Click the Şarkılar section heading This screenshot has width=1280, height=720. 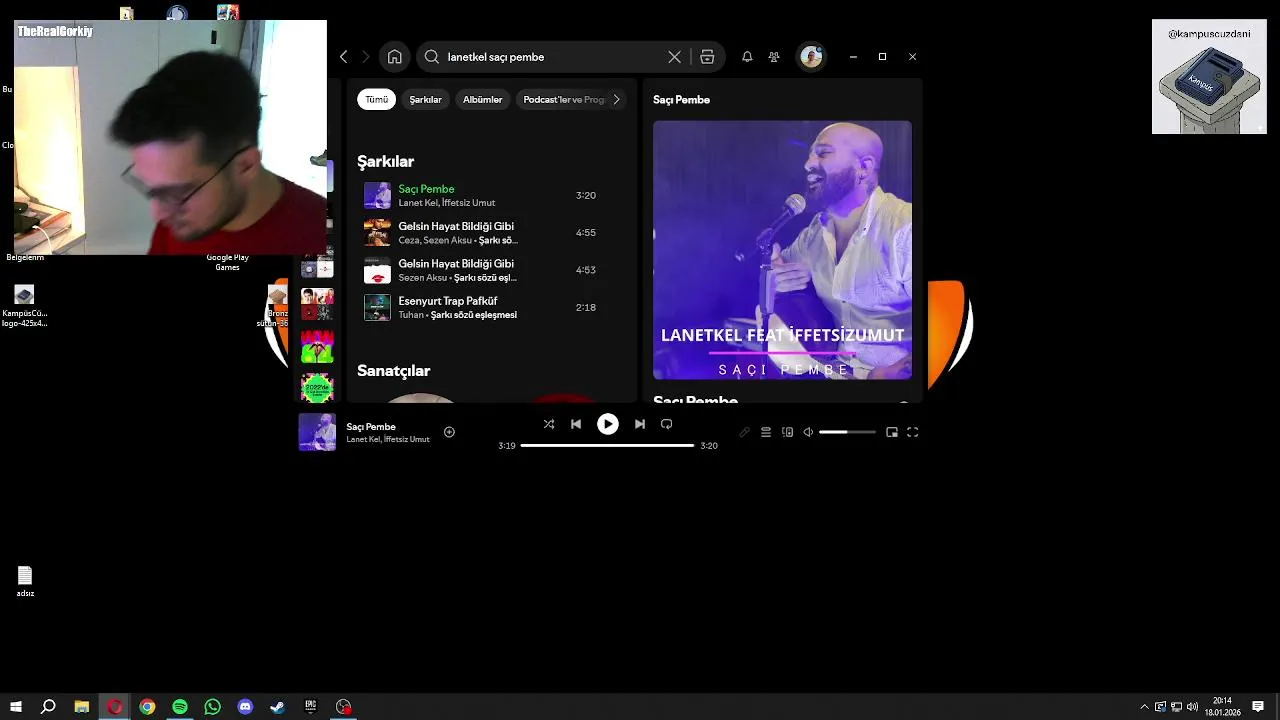[385, 161]
